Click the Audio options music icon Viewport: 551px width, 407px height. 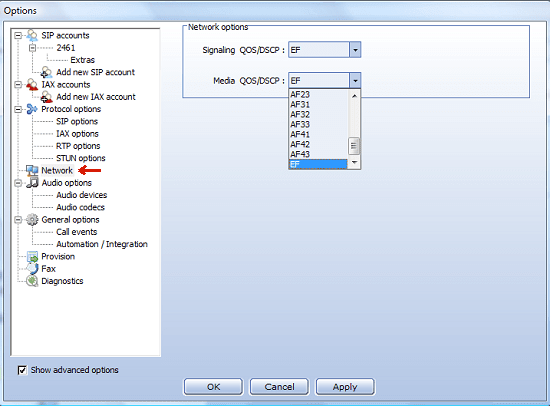(x=32, y=183)
